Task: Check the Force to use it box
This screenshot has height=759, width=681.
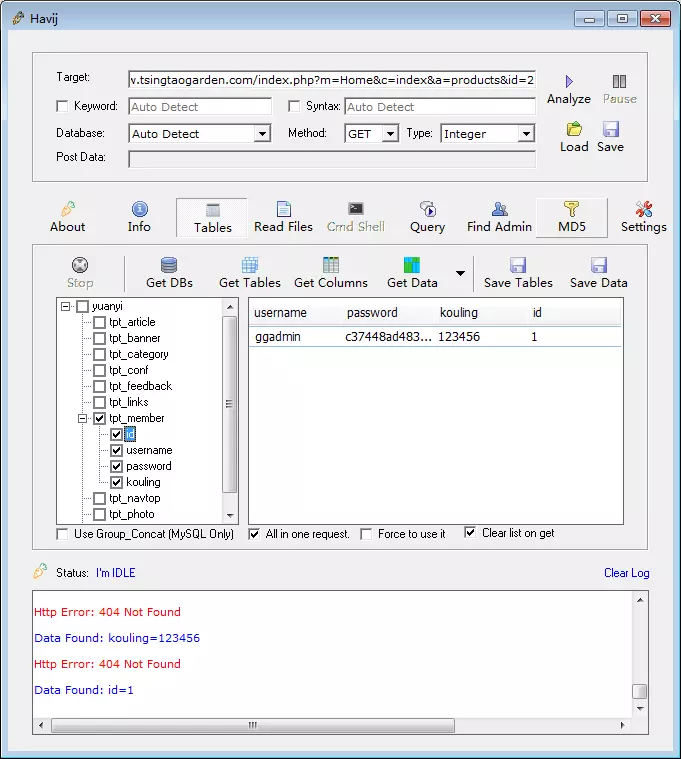Action: (x=366, y=534)
